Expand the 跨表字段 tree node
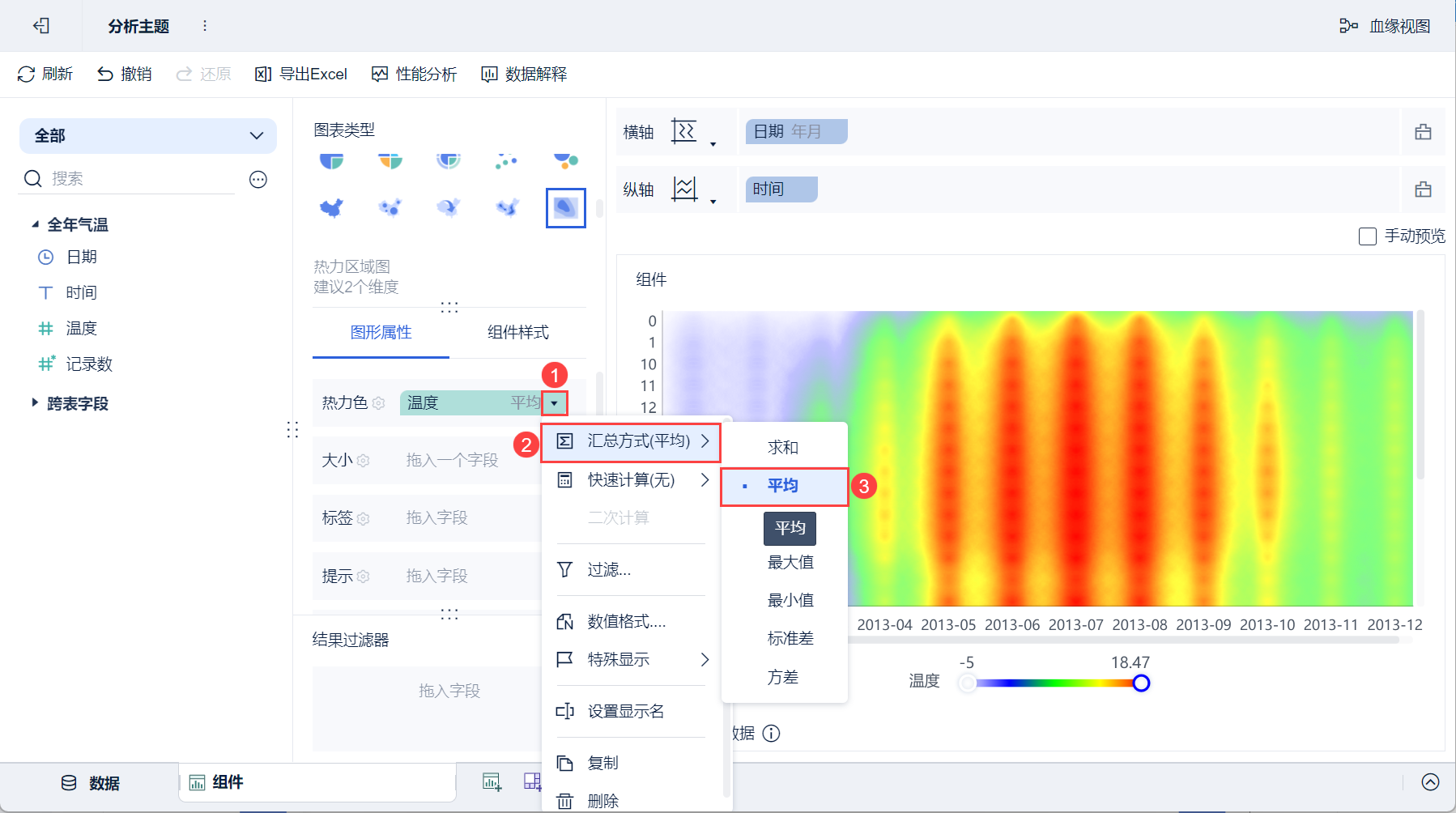1456x813 pixels. pos(35,402)
